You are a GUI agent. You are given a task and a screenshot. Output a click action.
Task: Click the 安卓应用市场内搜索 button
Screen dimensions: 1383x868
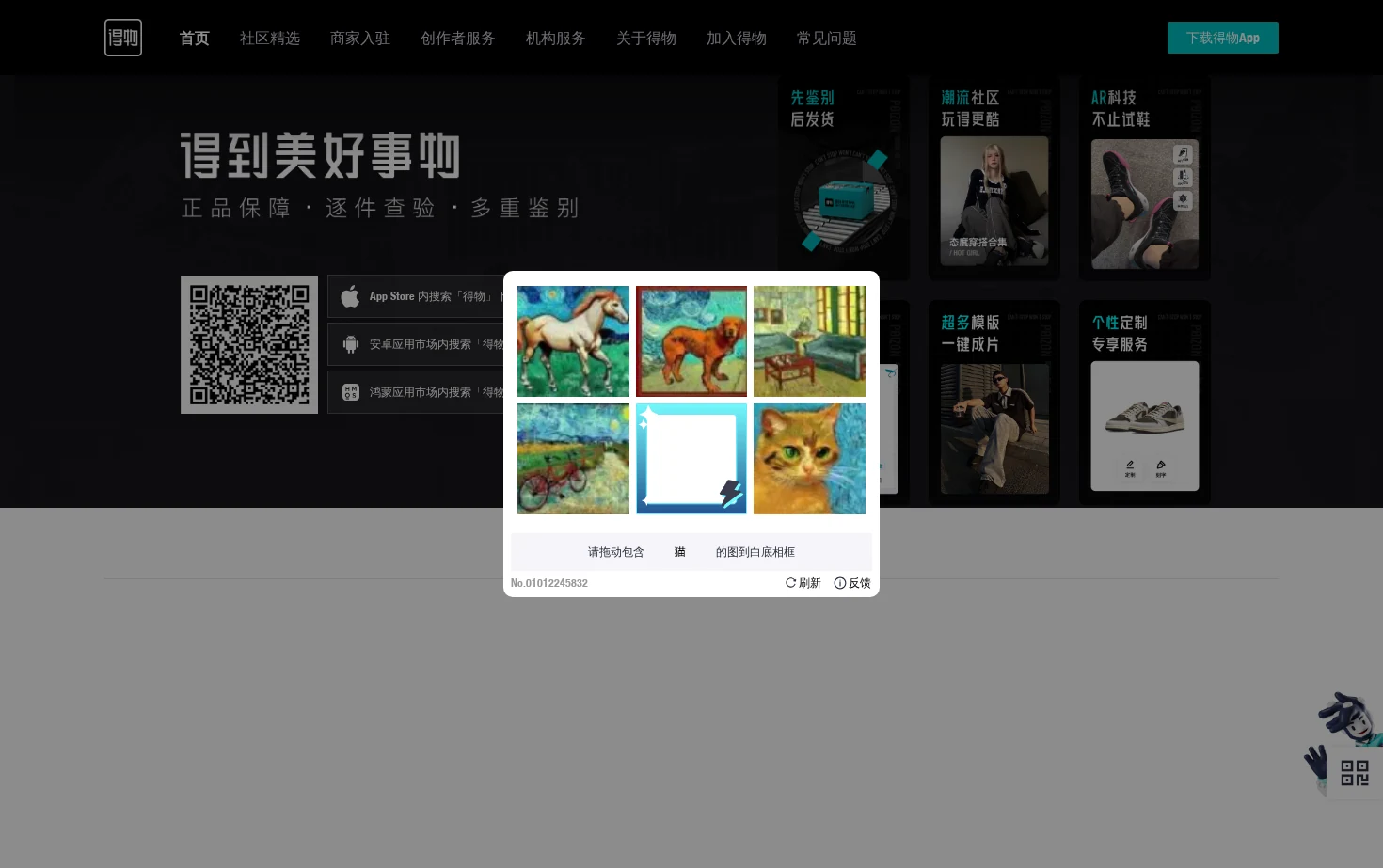[x=416, y=344]
